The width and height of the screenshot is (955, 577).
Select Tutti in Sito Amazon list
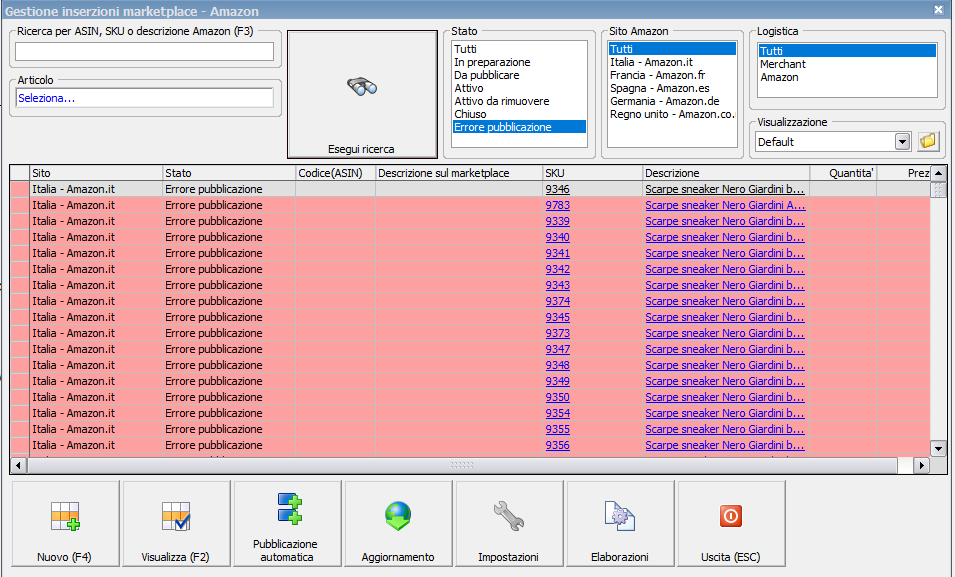(x=672, y=49)
